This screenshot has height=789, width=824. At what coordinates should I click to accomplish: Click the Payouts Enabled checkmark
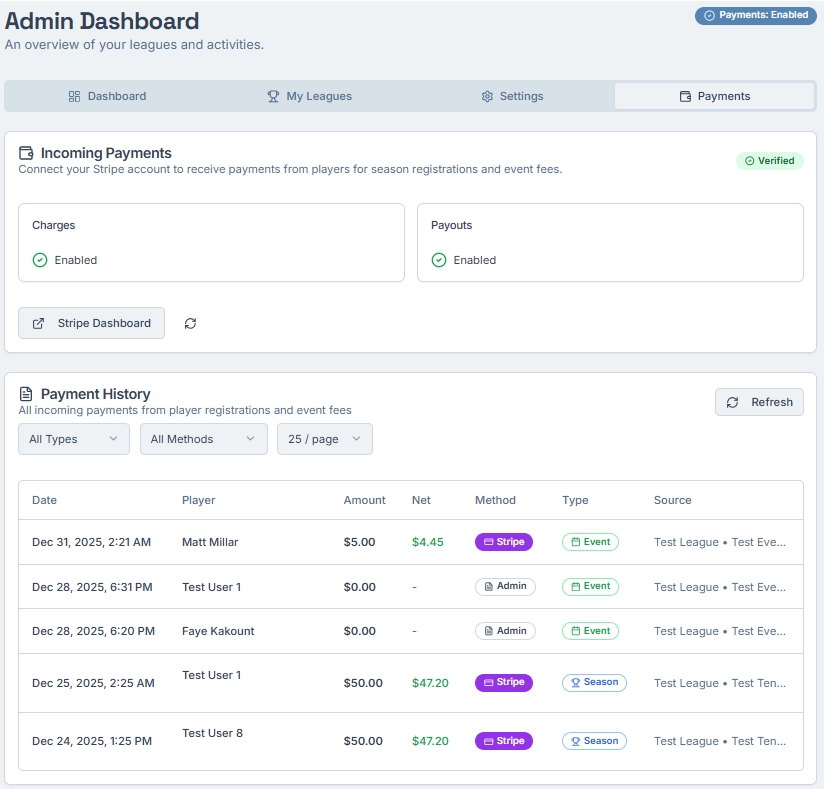pos(438,260)
